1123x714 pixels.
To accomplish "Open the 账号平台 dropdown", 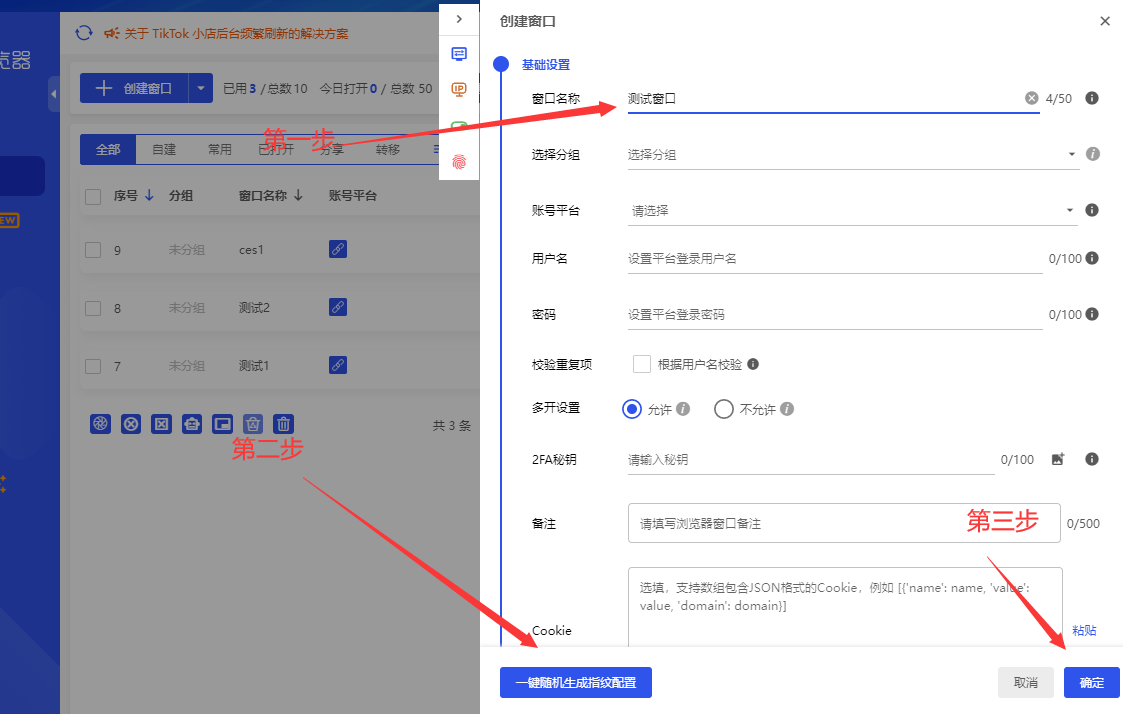I will click(850, 211).
